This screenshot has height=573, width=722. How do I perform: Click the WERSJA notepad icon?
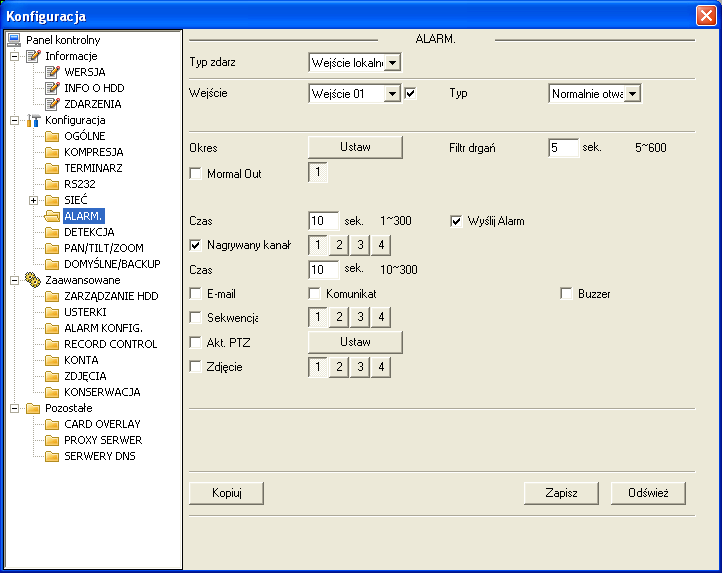(x=52, y=72)
